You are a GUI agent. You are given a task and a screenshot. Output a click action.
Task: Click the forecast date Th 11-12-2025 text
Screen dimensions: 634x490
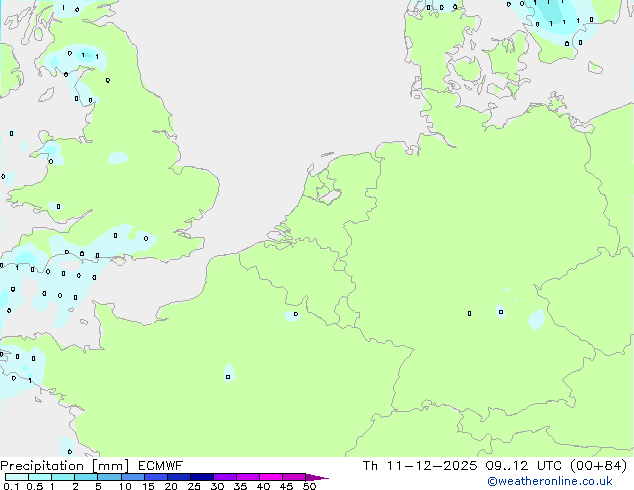pos(422,465)
